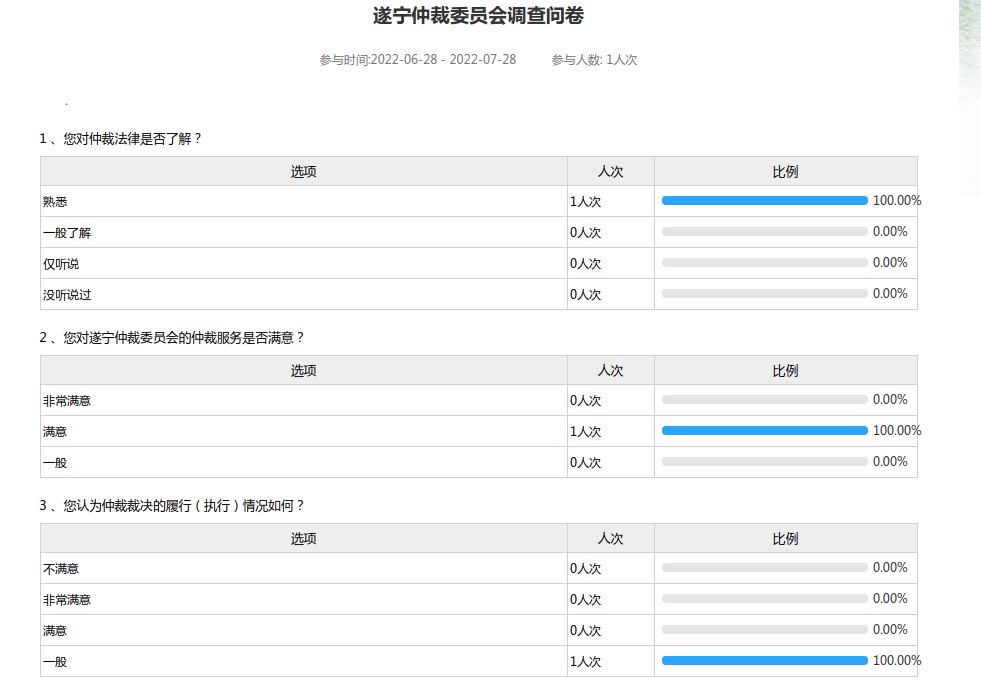
Task: Click the full blue progress bar for 熟悉
Action: [764, 201]
